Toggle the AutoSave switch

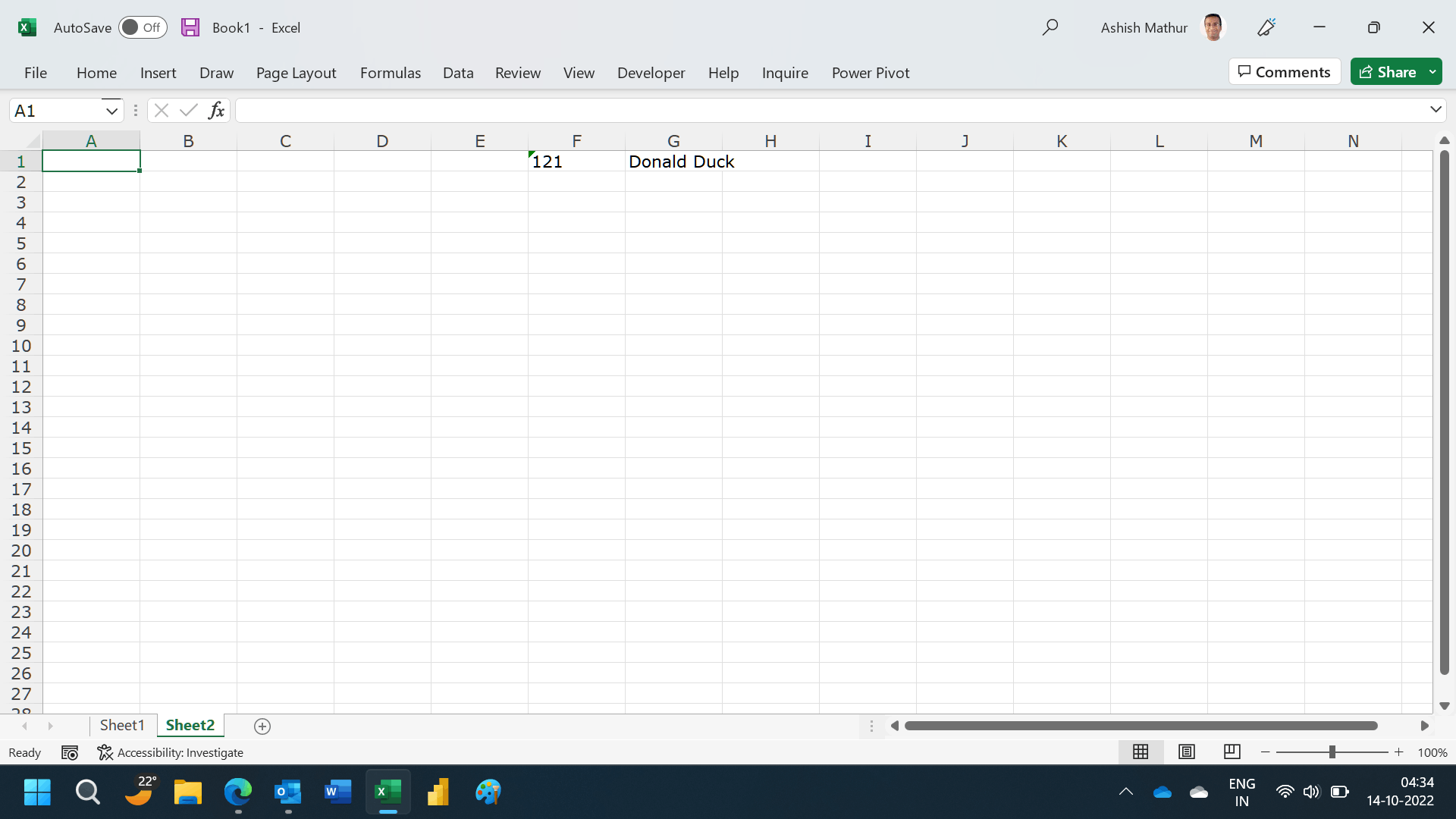point(143,27)
